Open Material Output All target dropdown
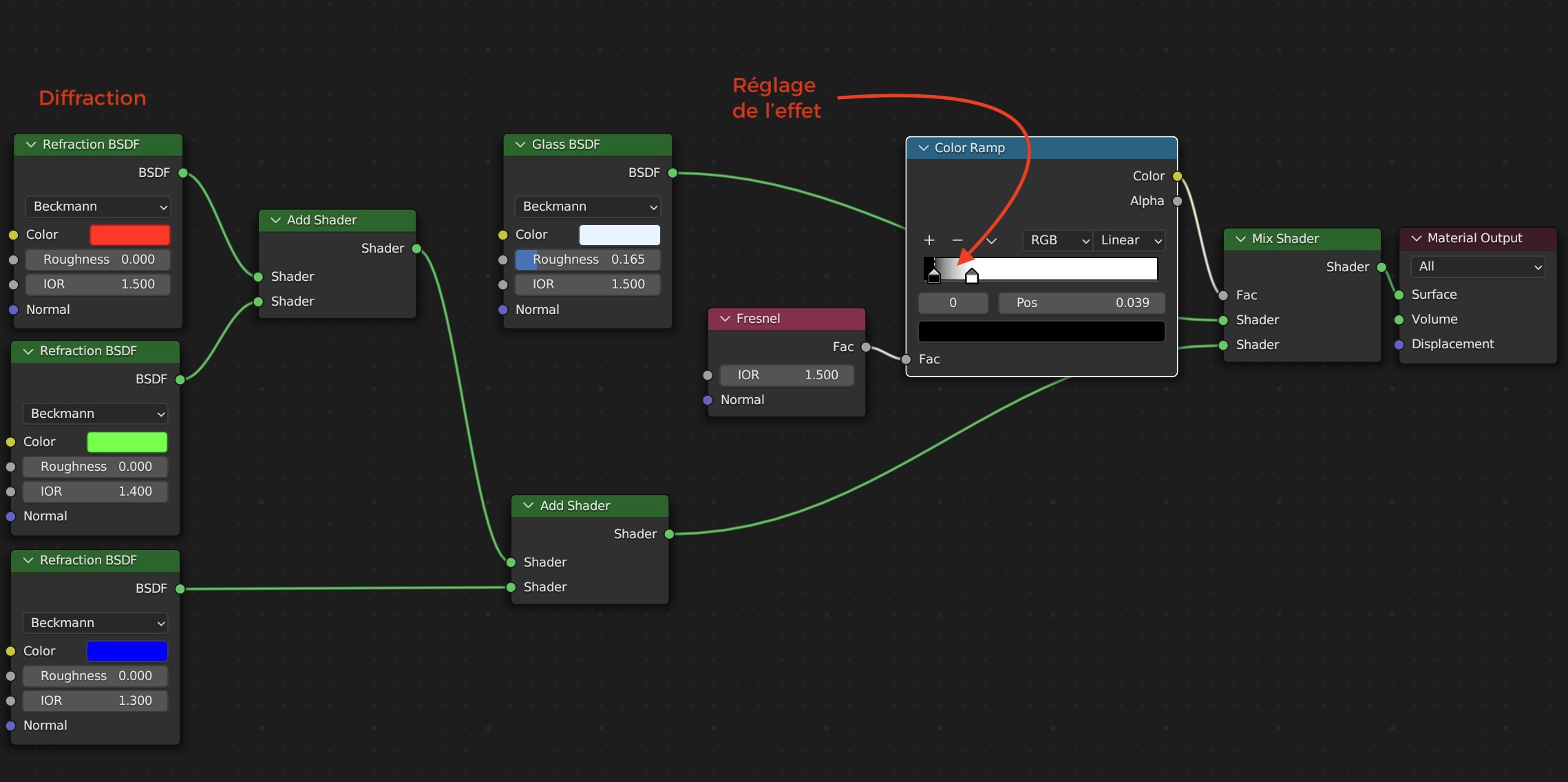The image size is (1568, 782). click(x=1478, y=266)
